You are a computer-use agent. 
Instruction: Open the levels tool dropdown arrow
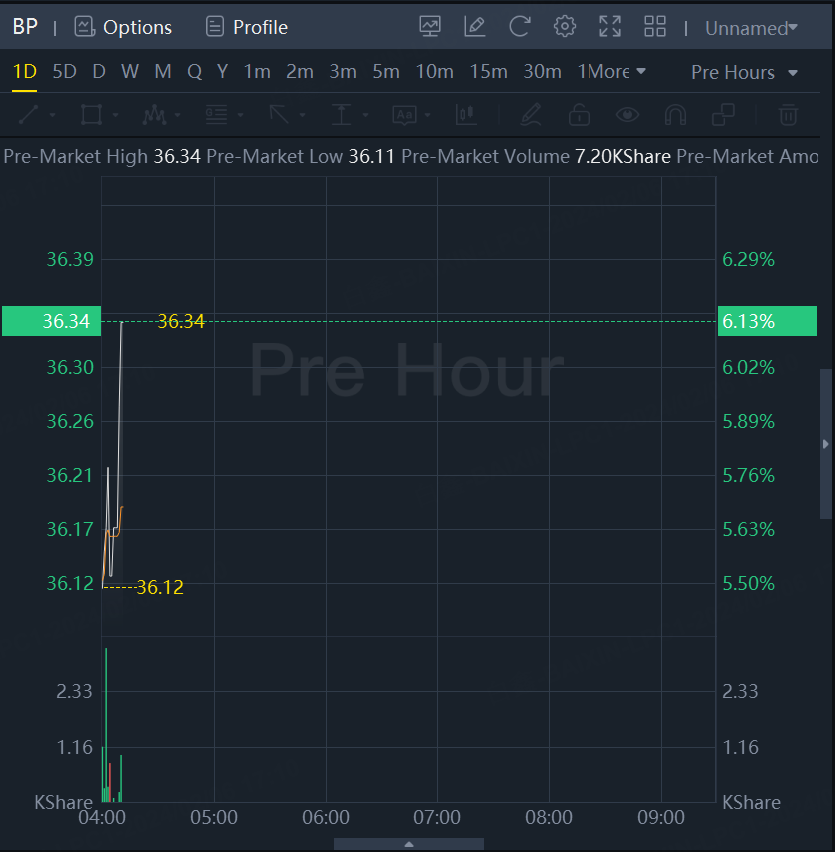240,115
